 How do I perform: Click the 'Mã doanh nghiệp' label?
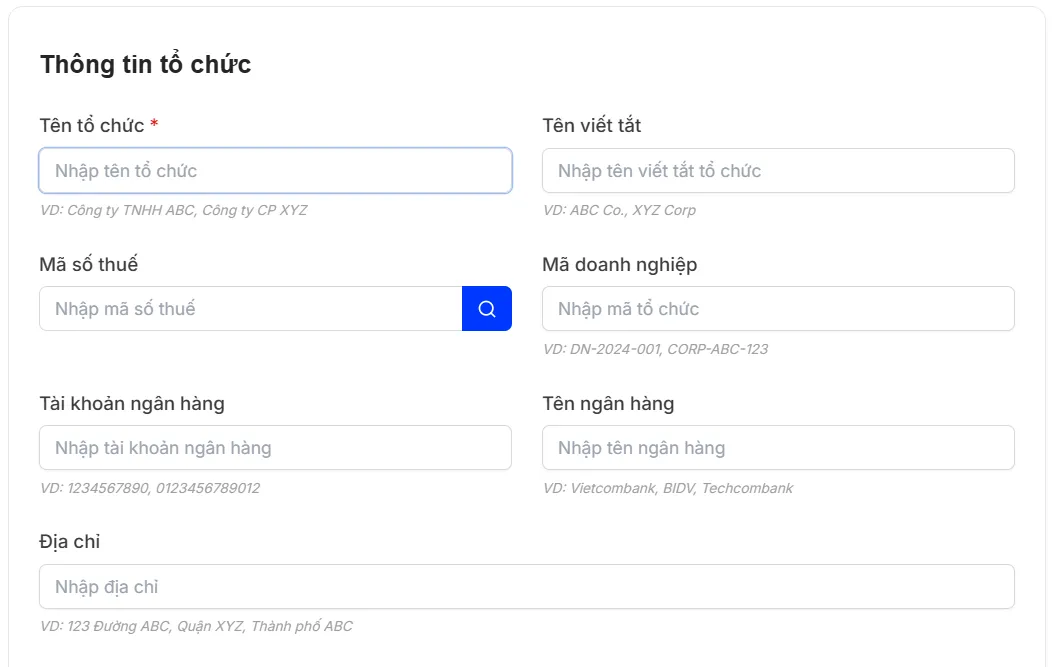tap(620, 265)
